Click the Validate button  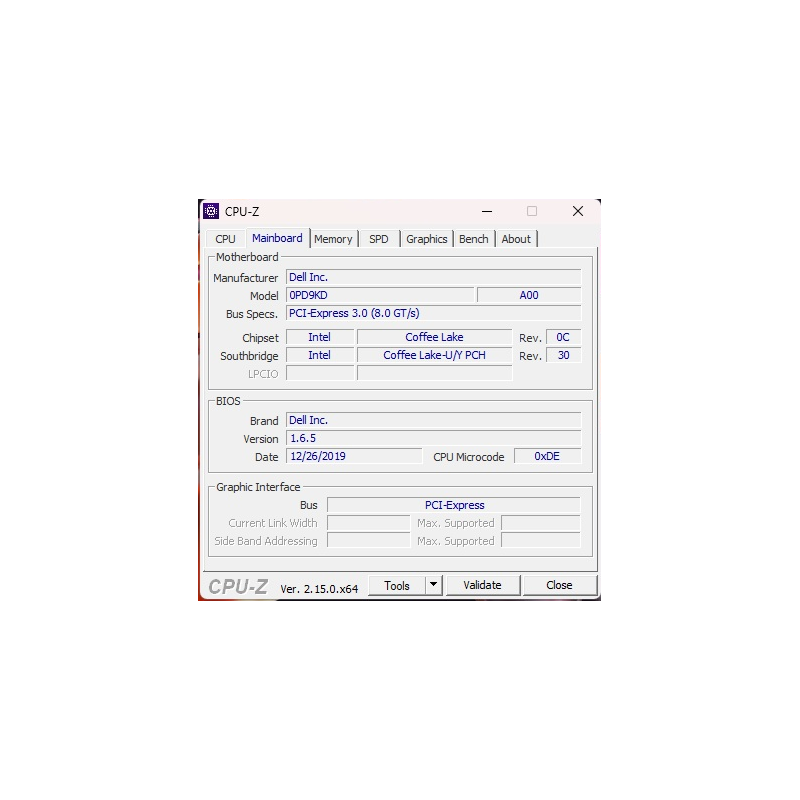click(x=482, y=585)
